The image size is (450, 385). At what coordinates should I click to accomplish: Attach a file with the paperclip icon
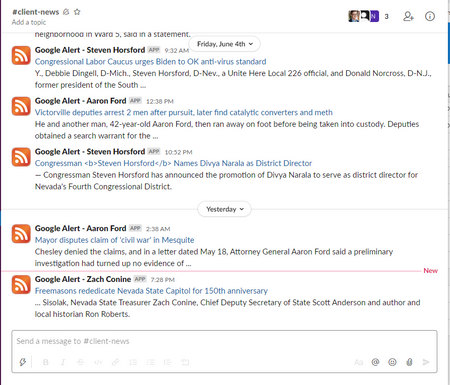pyautogui.click(x=409, y=362)
